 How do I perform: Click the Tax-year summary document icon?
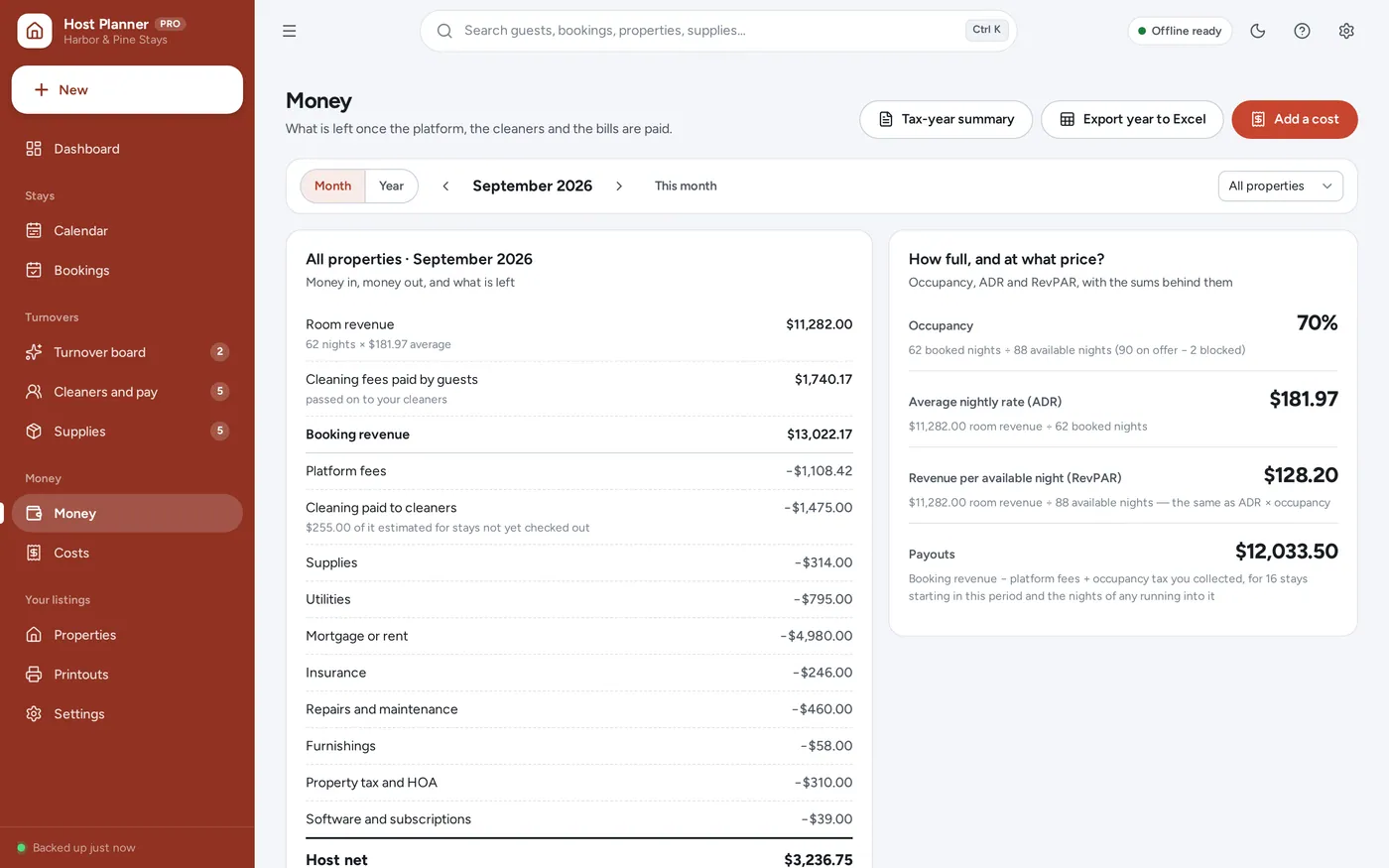(886, 119)
